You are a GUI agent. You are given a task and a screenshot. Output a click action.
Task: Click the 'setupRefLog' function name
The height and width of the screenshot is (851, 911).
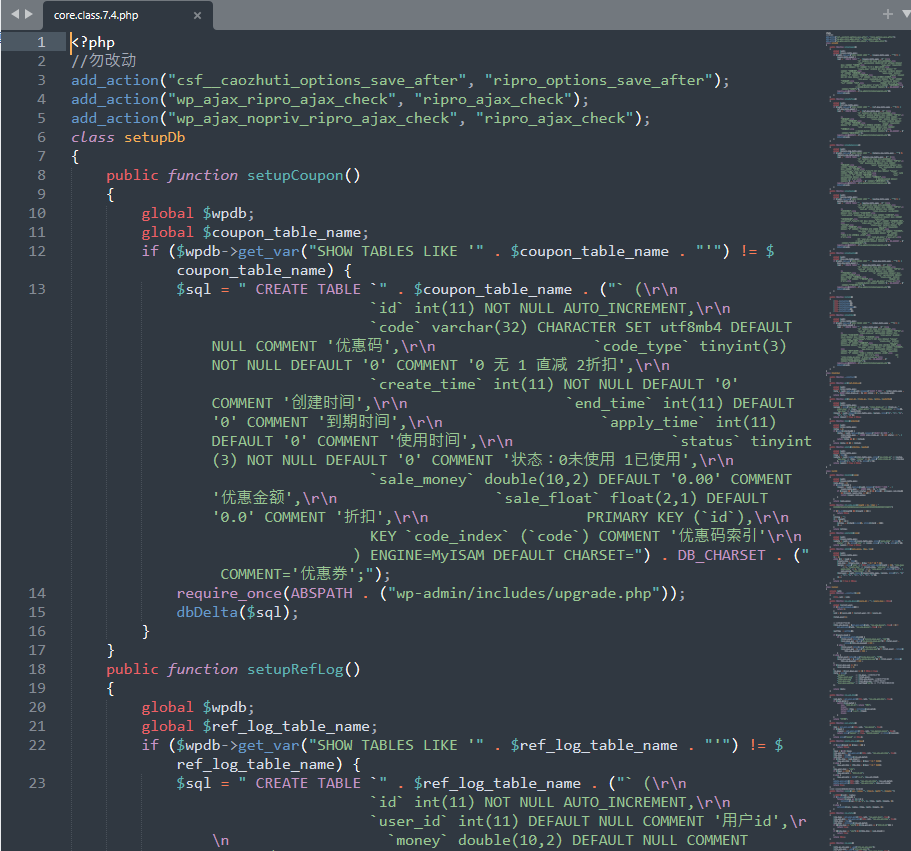coord(295,669)
